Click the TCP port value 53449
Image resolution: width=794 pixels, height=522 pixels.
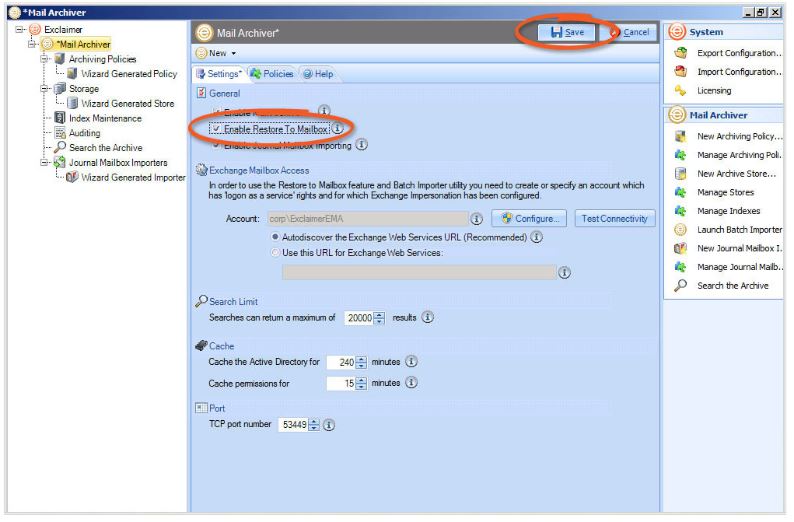294,424
